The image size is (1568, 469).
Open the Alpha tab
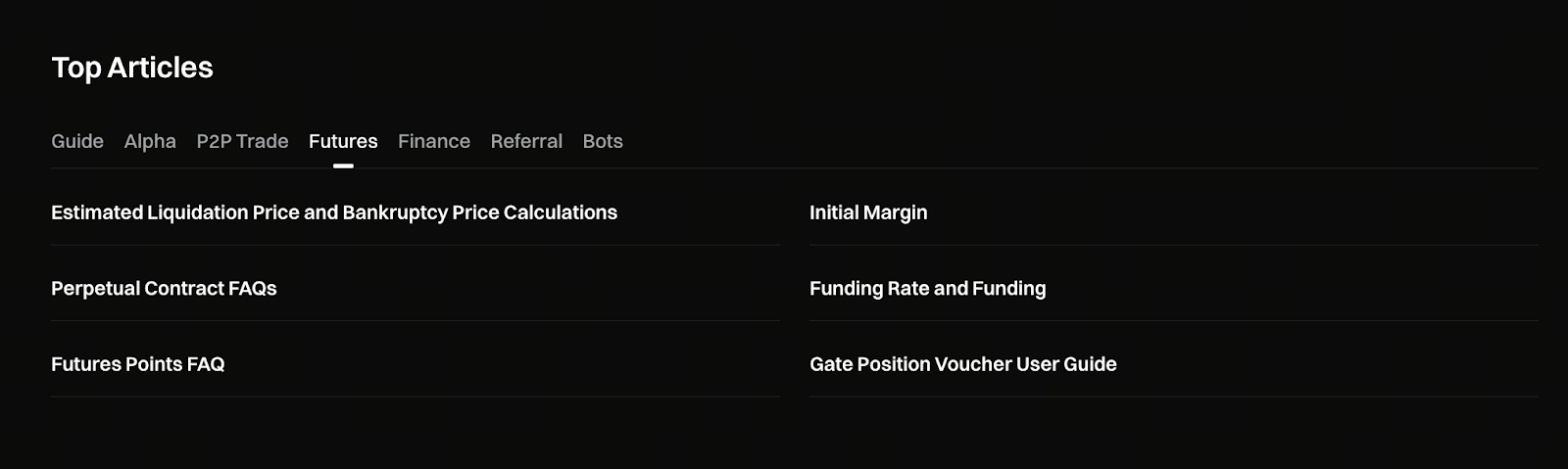click(x=150, y=141)
